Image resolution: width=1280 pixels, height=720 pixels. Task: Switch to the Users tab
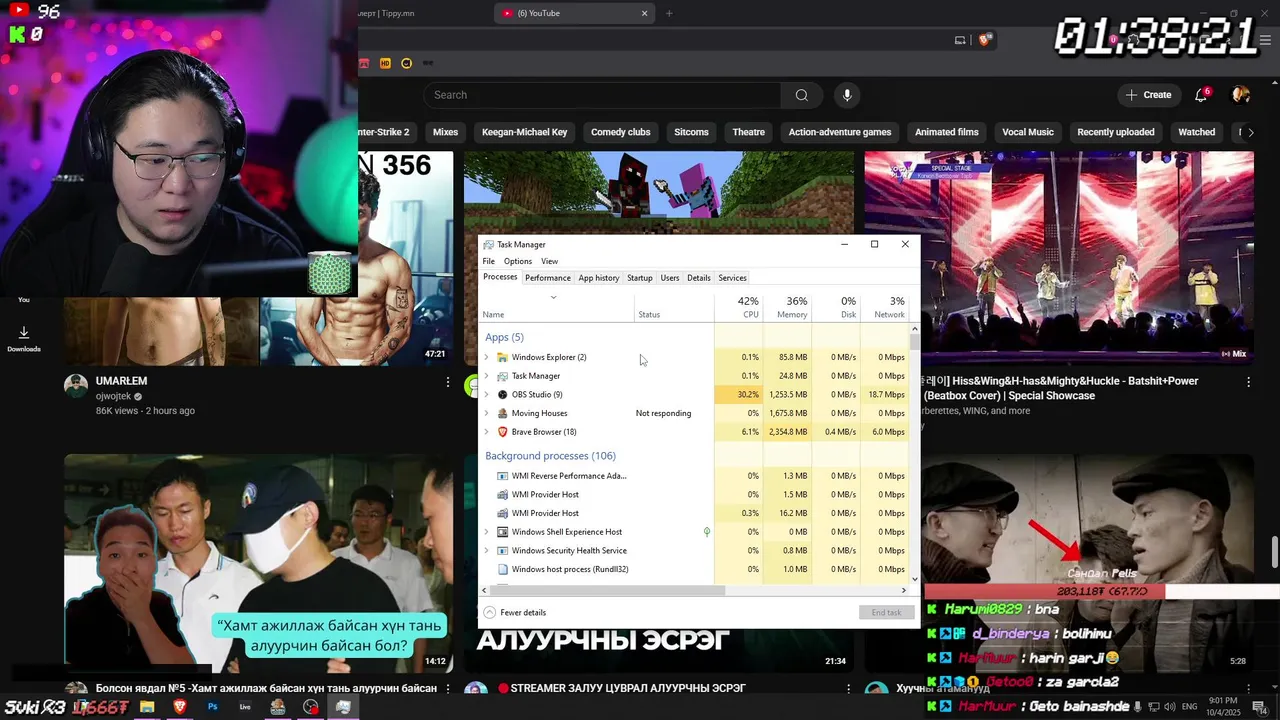[x=670, y=278]
